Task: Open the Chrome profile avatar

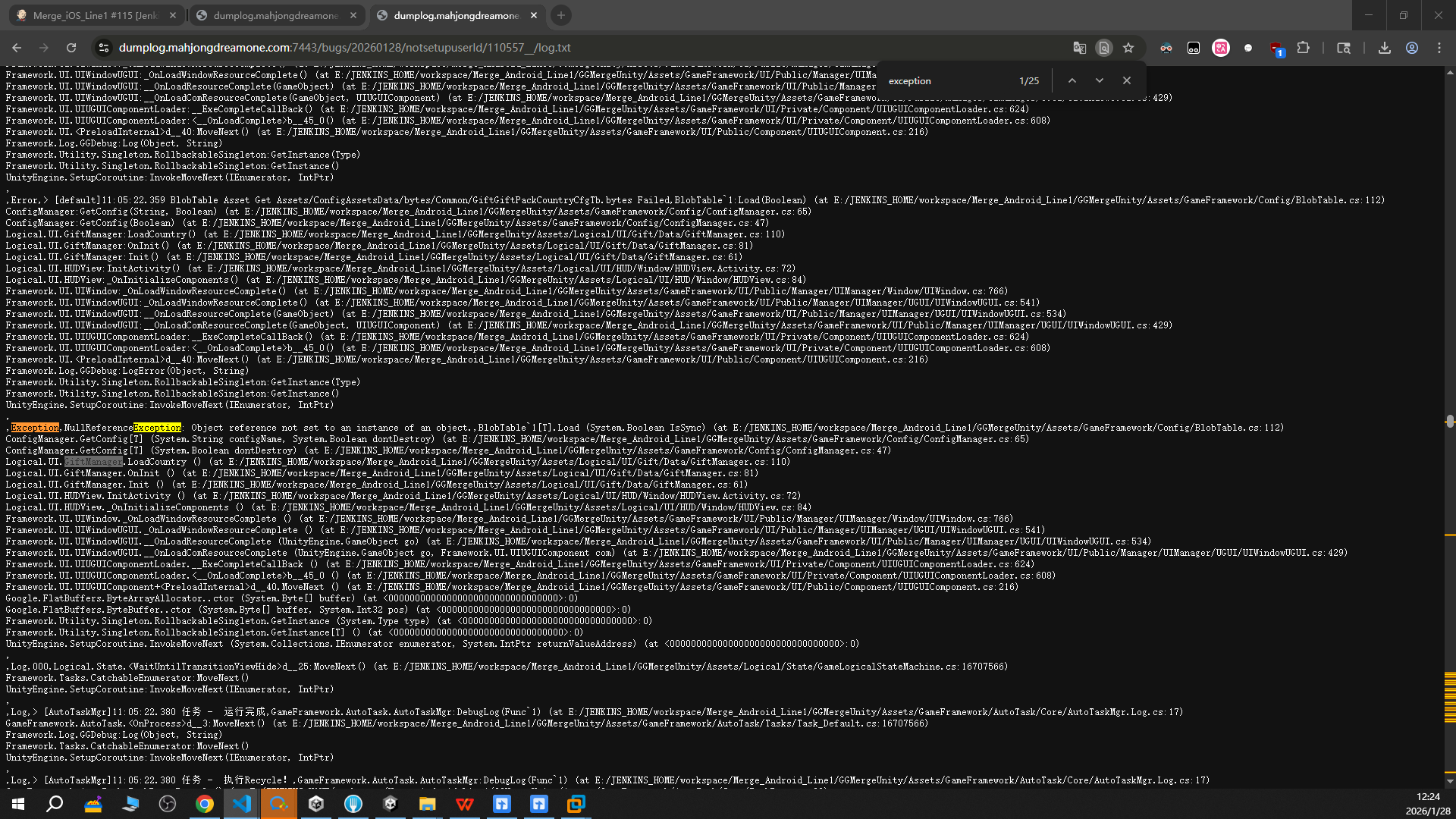Action: 1411,48
